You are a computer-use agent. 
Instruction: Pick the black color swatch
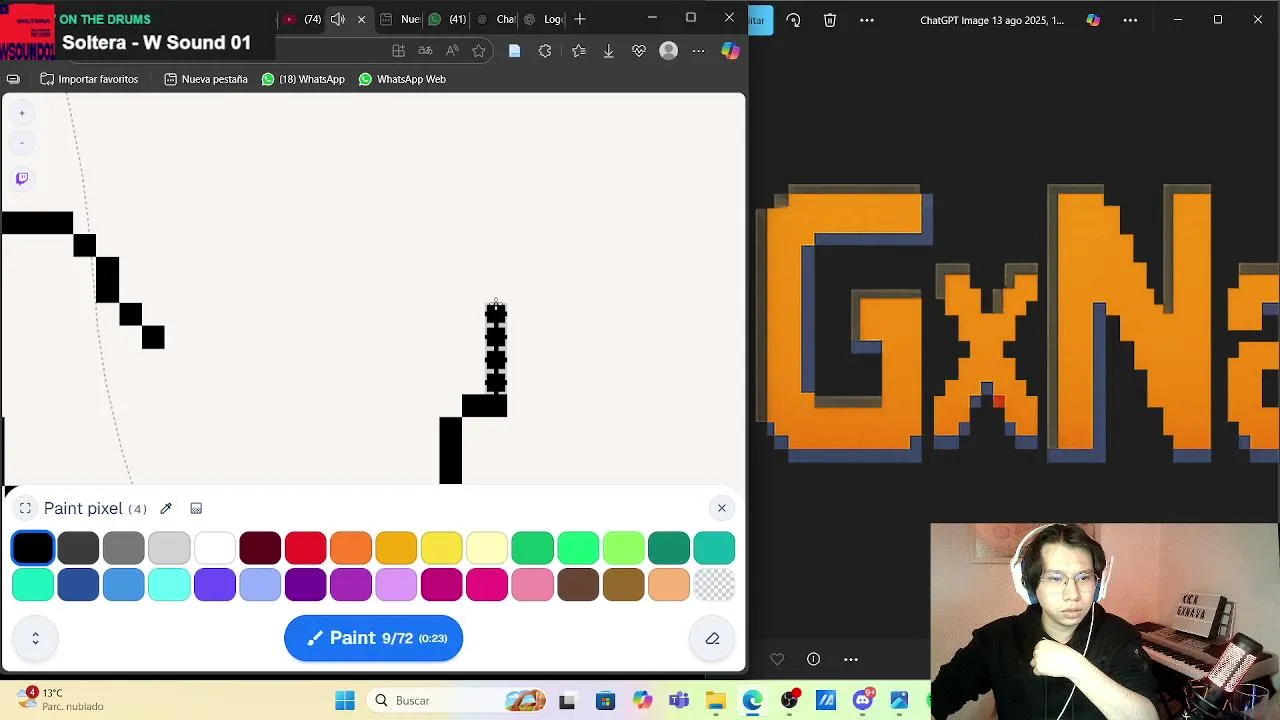[33, 548]
